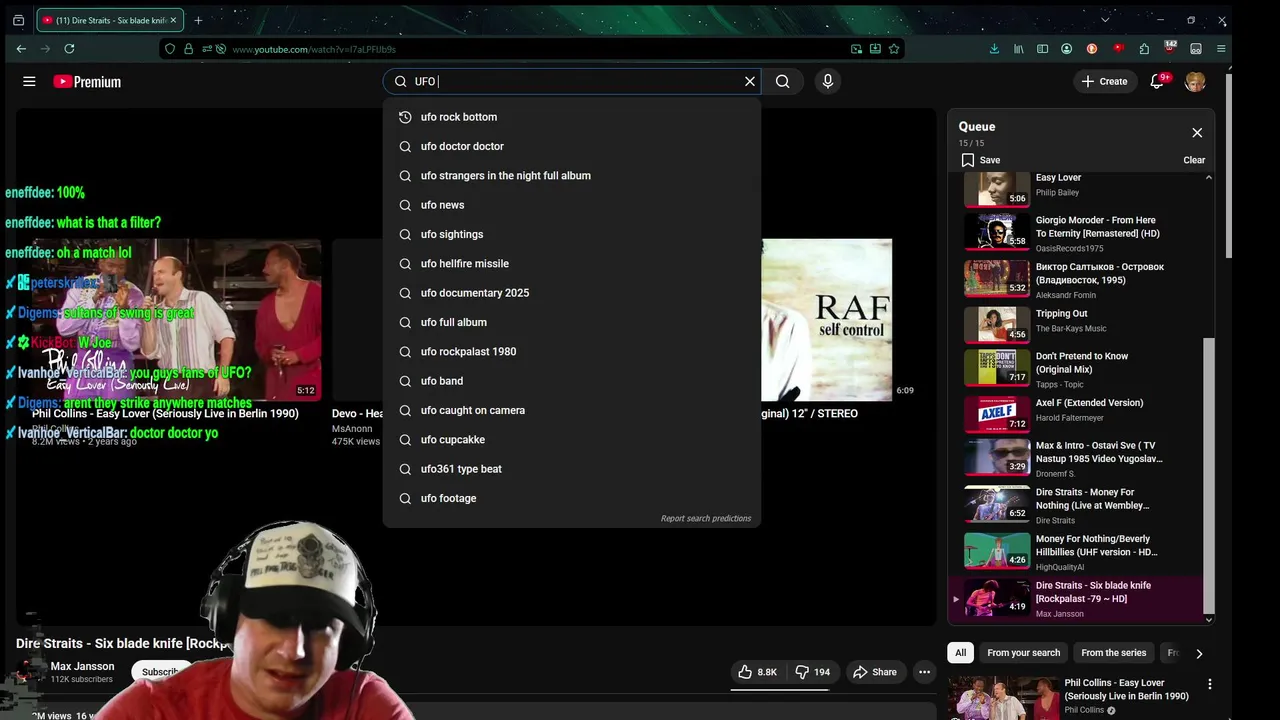Like the video with thumbs up

pos(757,672)
